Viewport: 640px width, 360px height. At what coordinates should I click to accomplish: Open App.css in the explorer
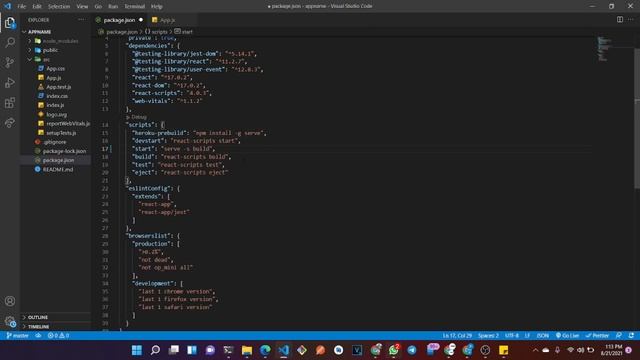point(56,69)
